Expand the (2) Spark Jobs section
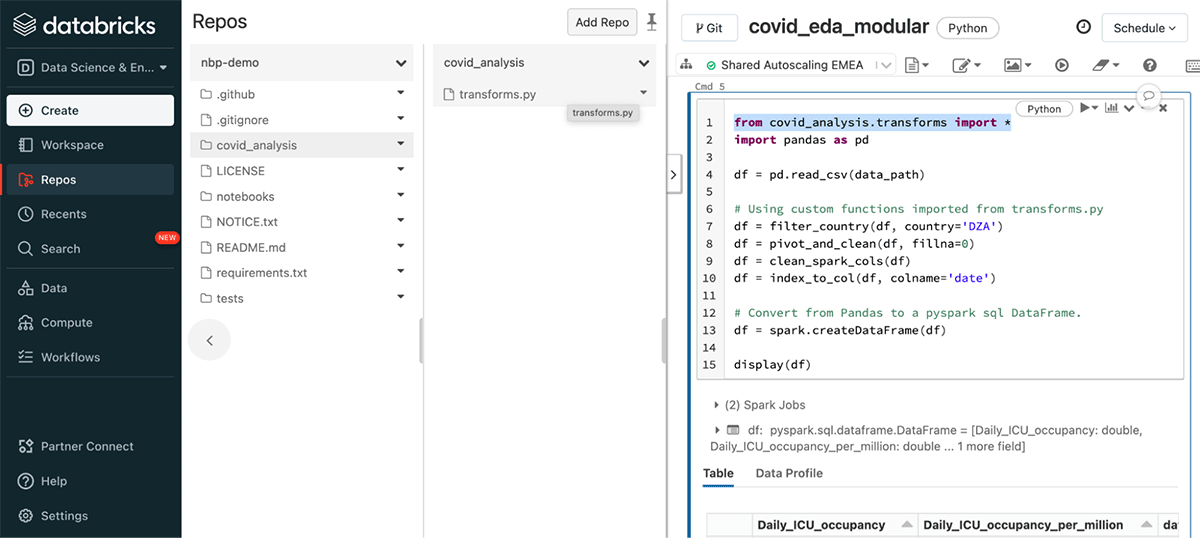1200x538 pixels. (x=717, y=405)
